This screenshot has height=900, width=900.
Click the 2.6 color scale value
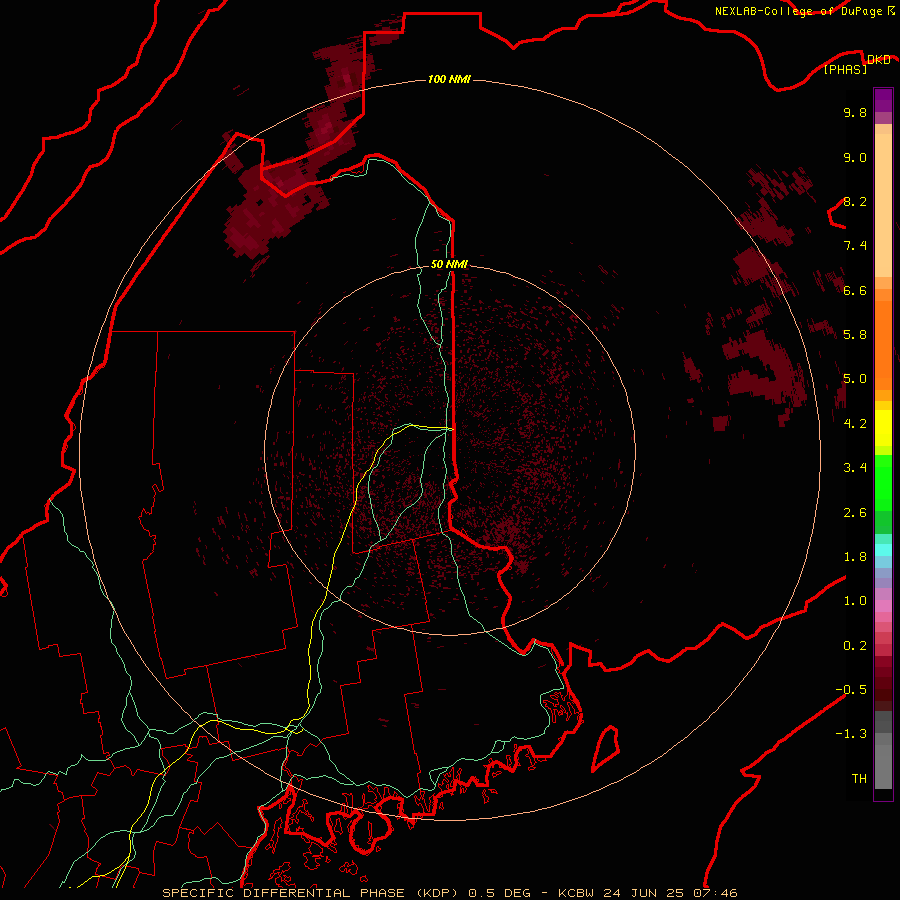855,513
